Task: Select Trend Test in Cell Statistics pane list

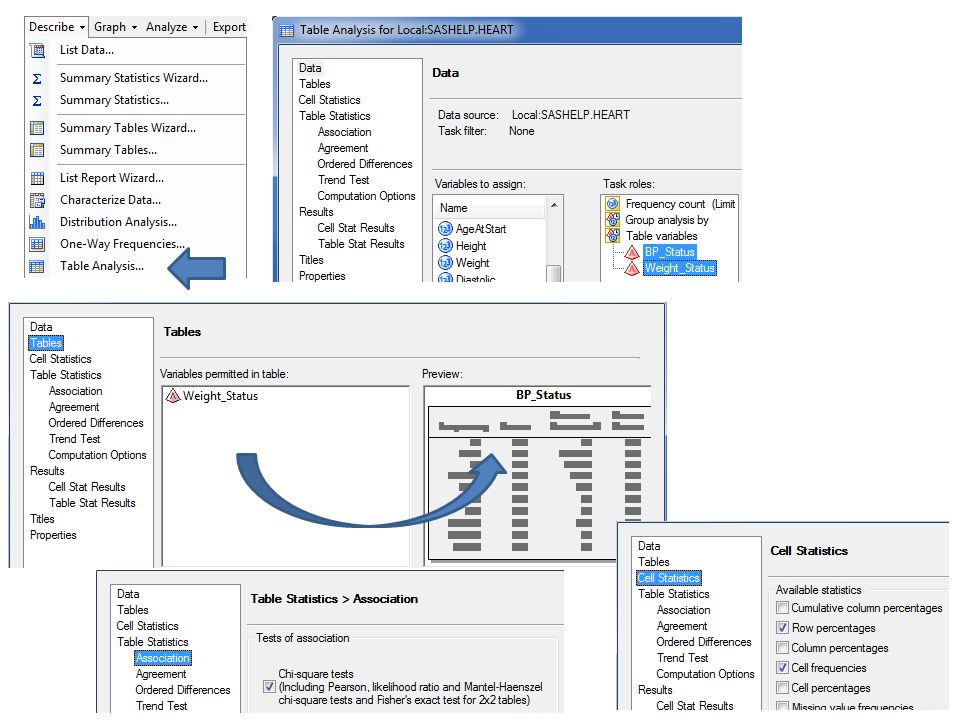Action: point(683,658)
